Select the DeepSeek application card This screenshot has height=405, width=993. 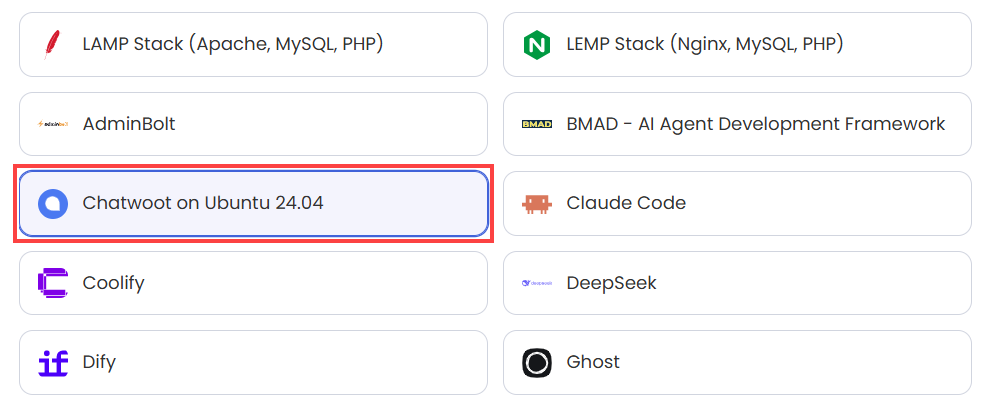pos(737,283)
